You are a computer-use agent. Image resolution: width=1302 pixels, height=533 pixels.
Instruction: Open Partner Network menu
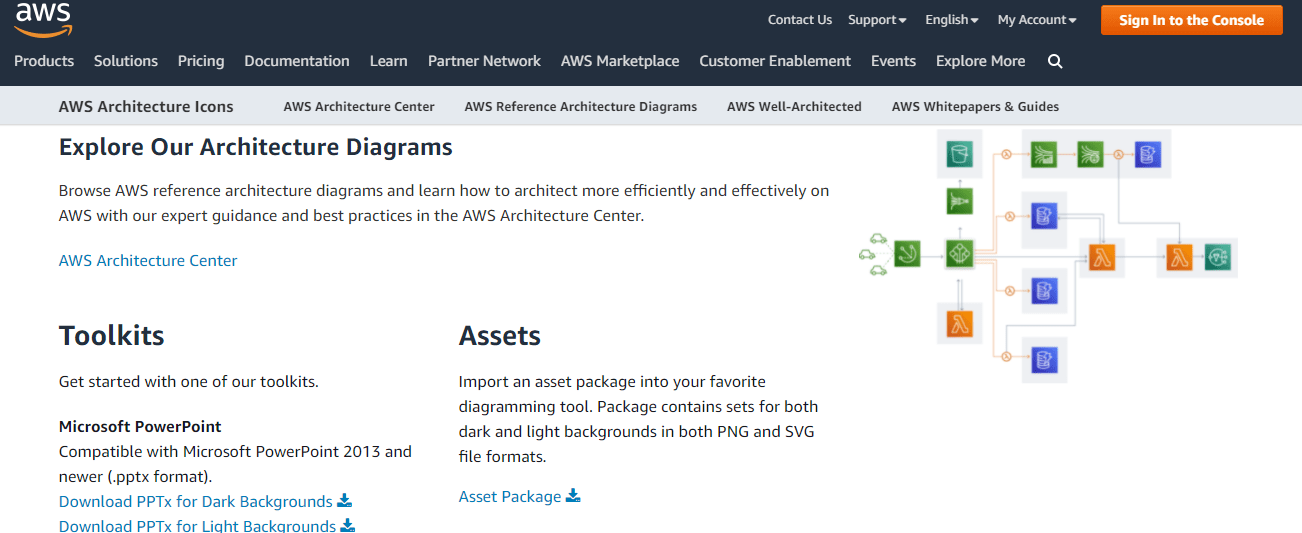484,61
